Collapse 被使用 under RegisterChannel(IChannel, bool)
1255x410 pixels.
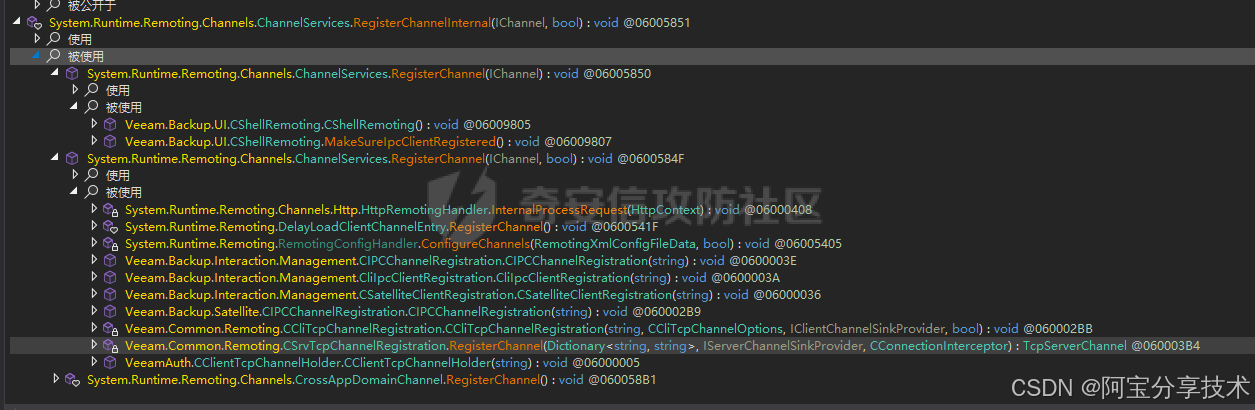(75, 192)
